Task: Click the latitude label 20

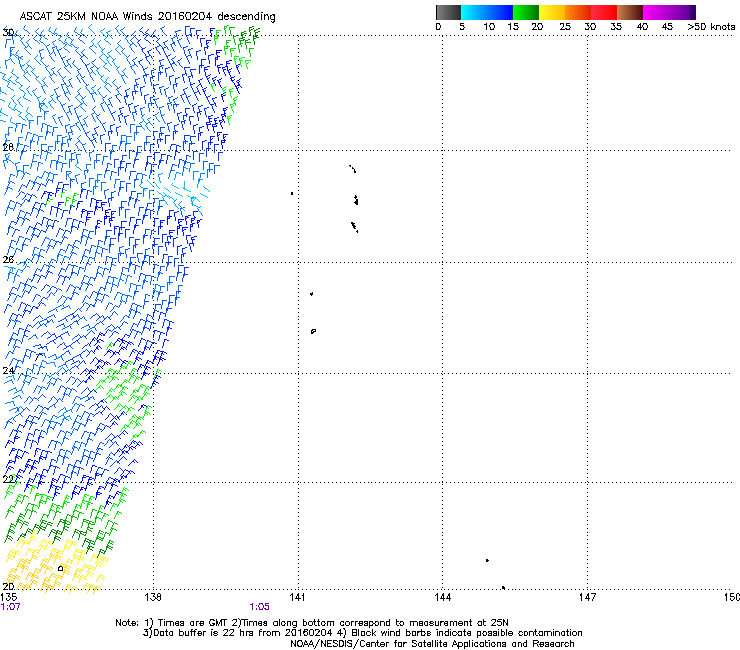Action: pyautogui.click(x=8, y=586)
